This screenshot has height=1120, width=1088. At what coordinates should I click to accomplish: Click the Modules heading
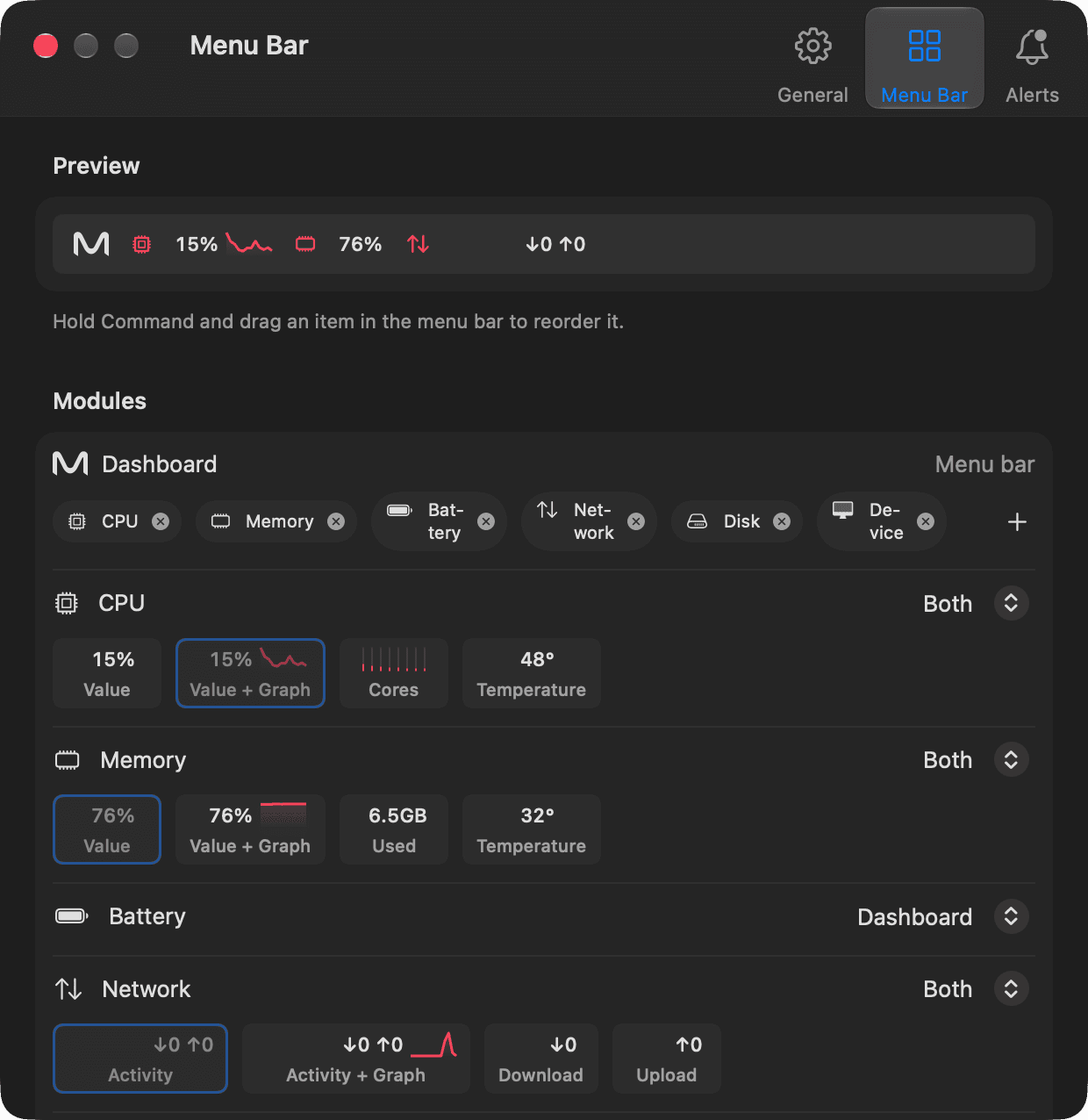click(x=100, y=401)
